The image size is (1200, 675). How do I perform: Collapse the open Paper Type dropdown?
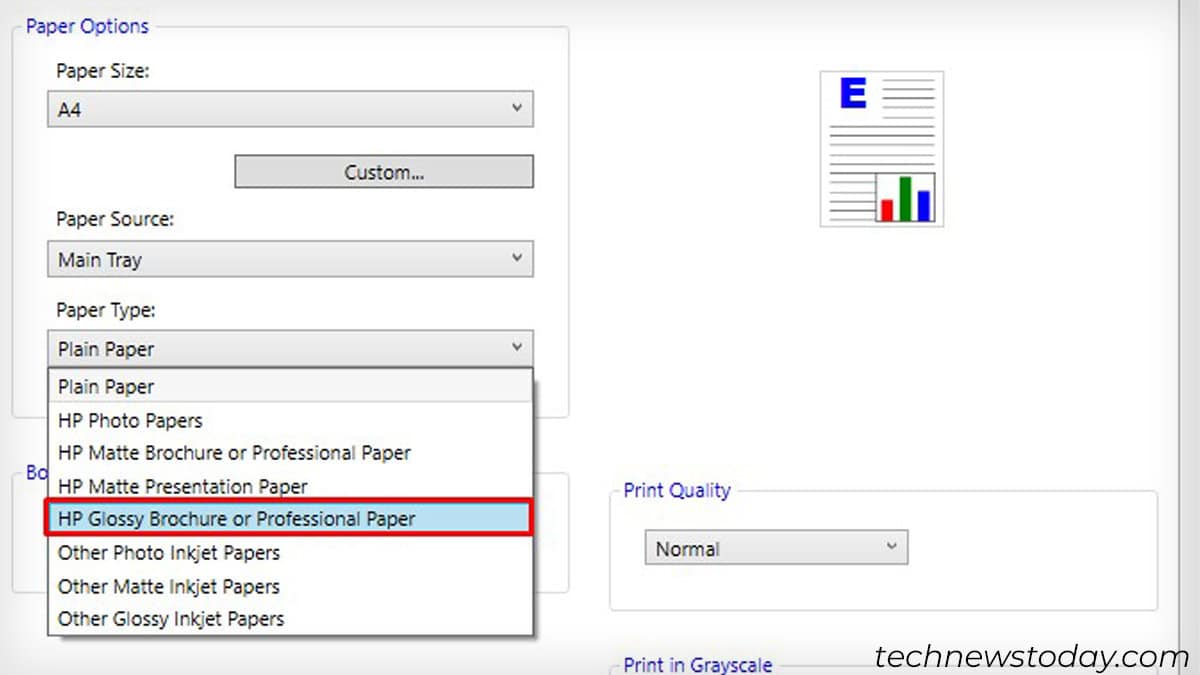point(518,348)
